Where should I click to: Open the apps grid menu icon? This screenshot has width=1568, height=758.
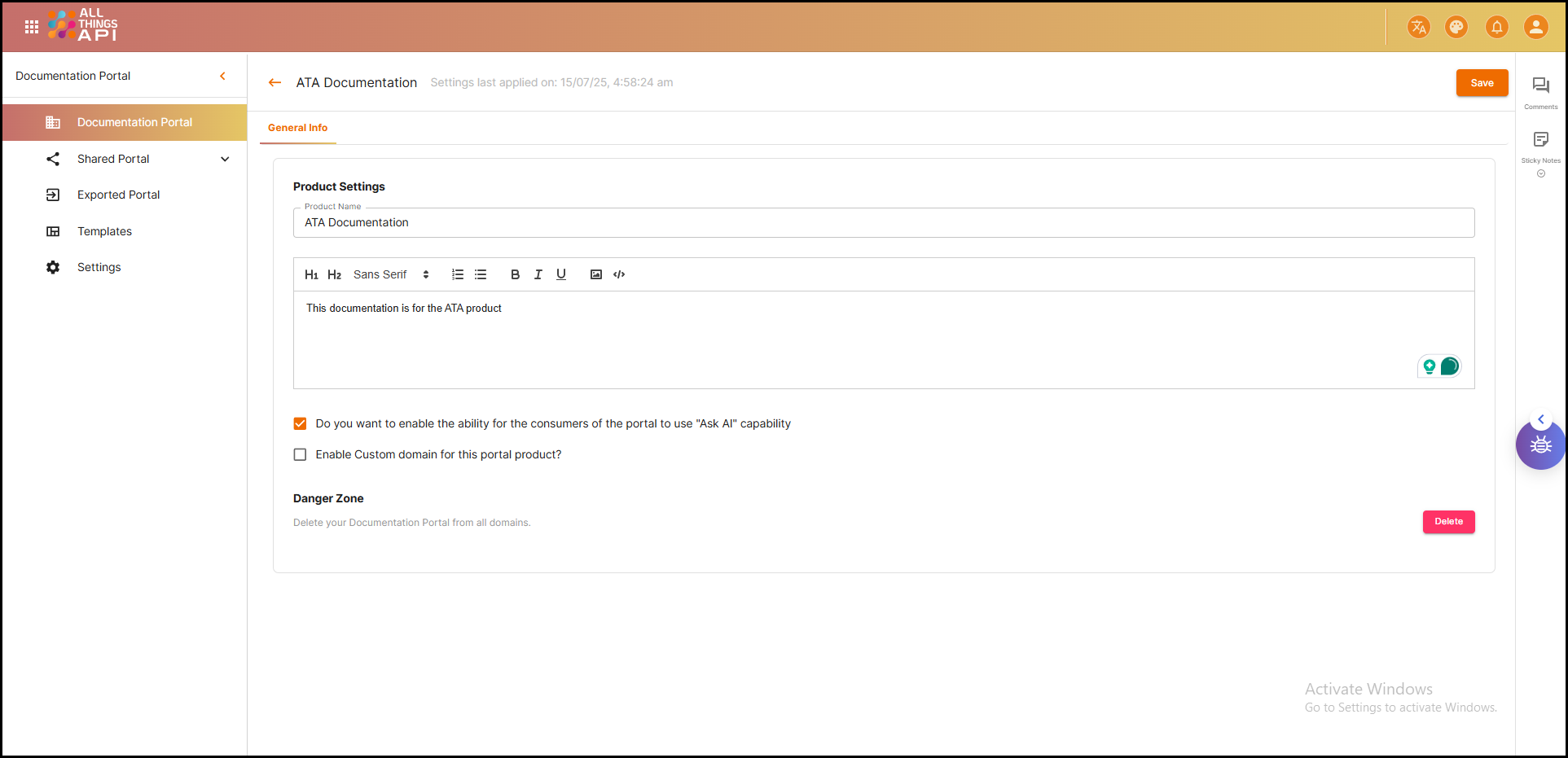click(32, 27)
